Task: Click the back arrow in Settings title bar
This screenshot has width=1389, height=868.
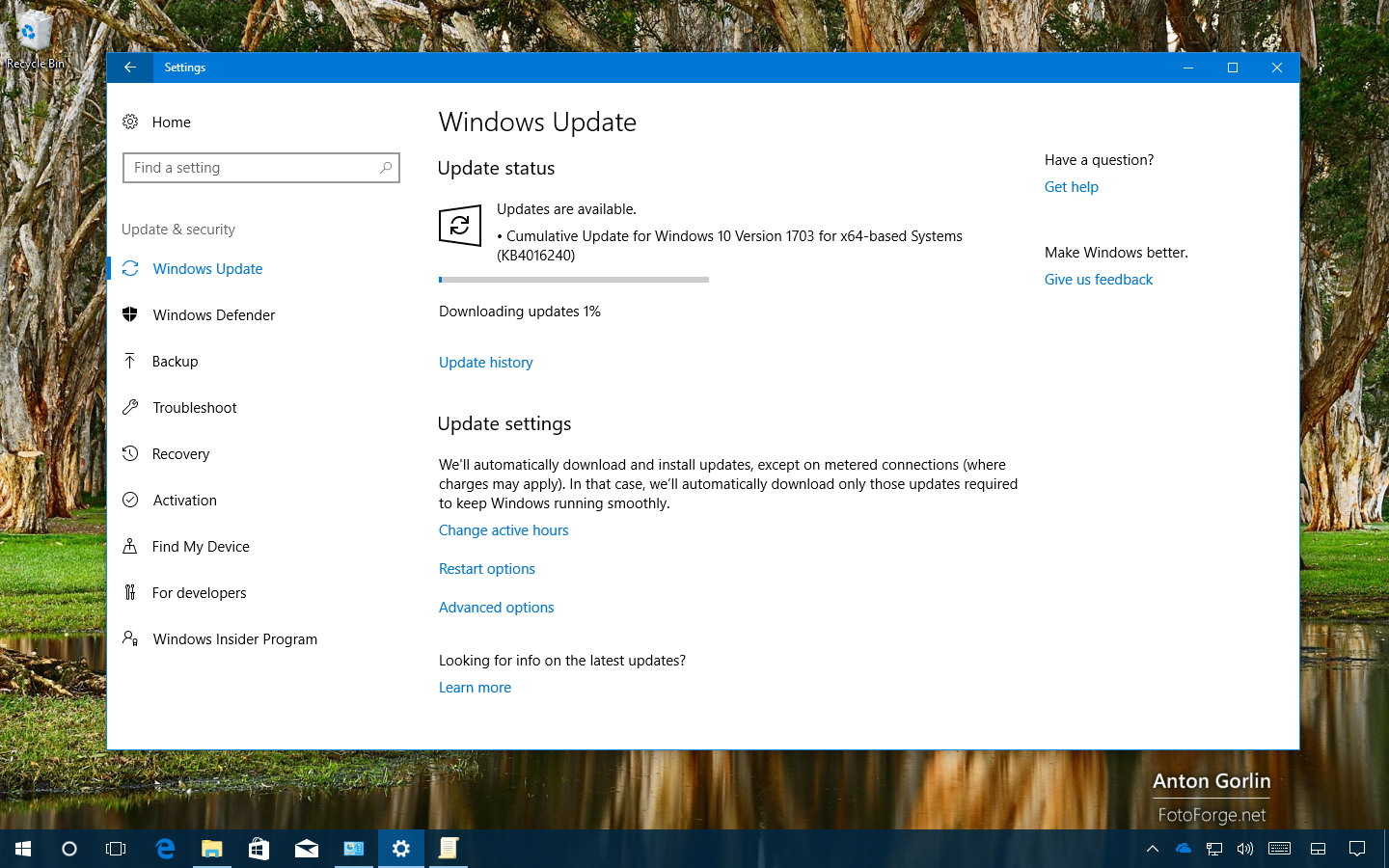Action: (x=129, y=68)
